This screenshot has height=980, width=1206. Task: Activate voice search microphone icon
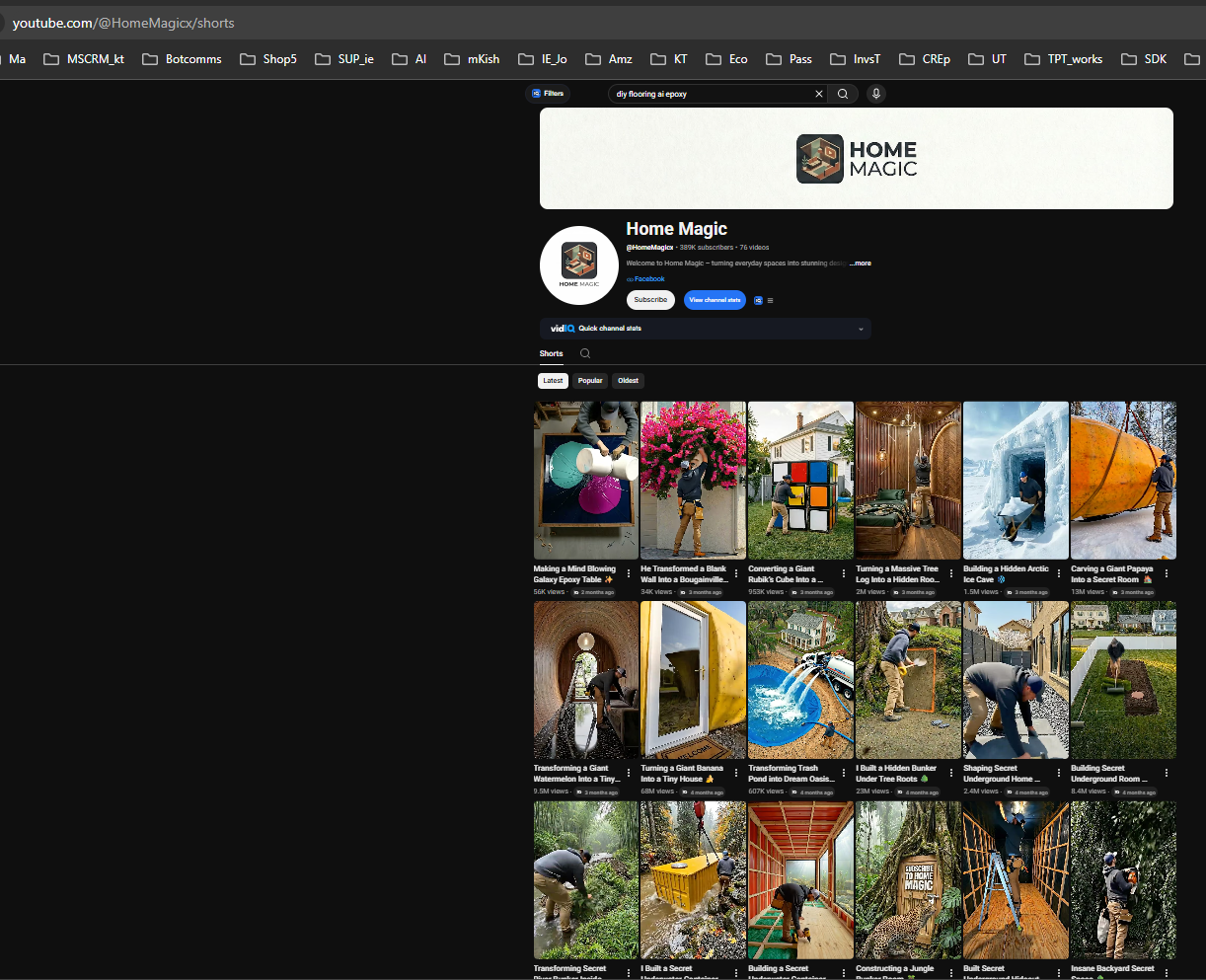[875, 94]
